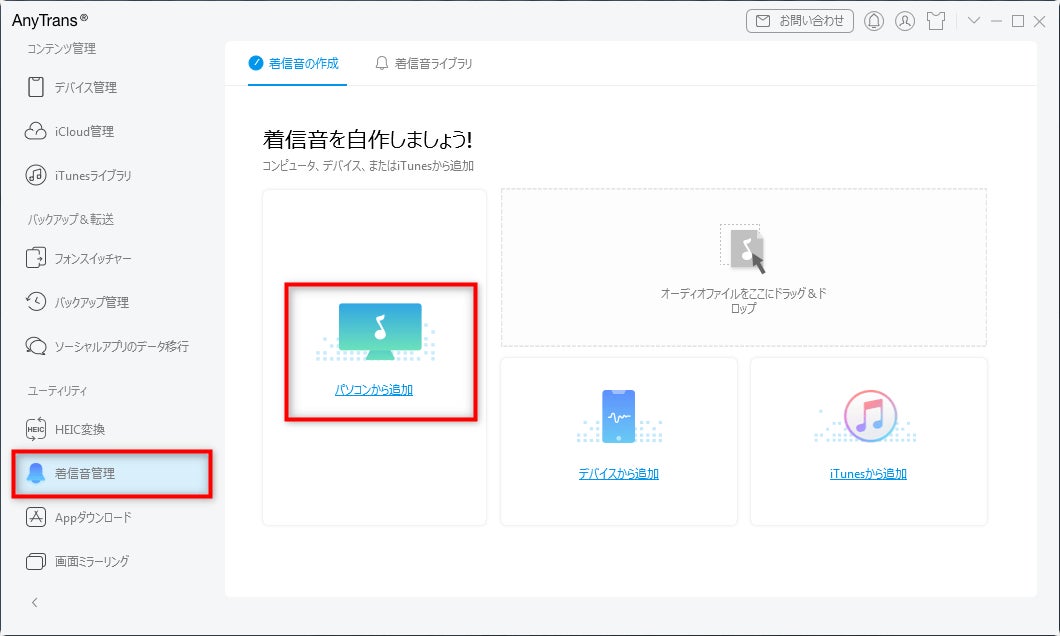Open the iTunesライブラリ manager
This screenshot has height=636, width=1060.
click(84, 174)
